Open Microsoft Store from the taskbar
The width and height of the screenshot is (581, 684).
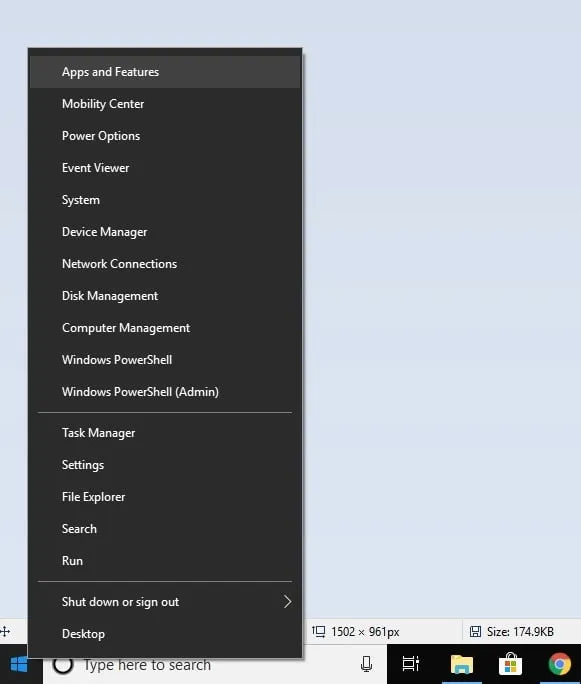(x=510, y=664)
